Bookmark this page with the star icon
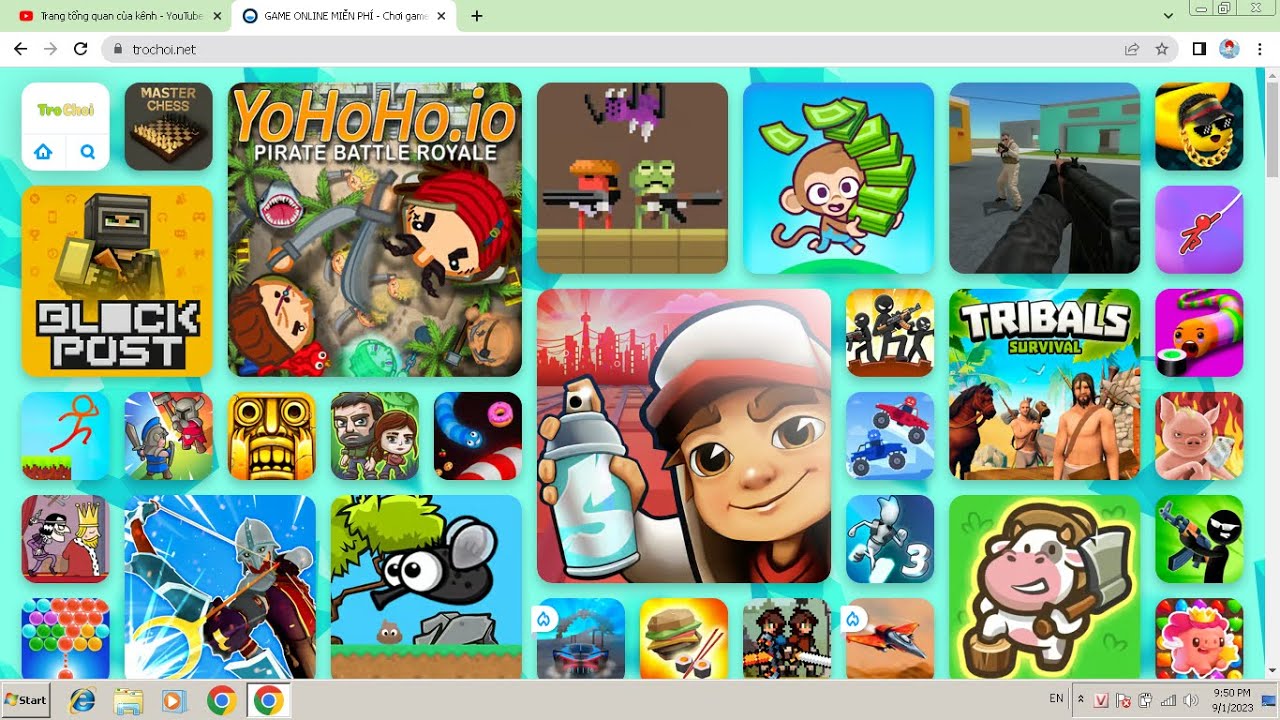Viewport: 1280px width, 720px height. pyautogui.click(x=1161, y=49)
